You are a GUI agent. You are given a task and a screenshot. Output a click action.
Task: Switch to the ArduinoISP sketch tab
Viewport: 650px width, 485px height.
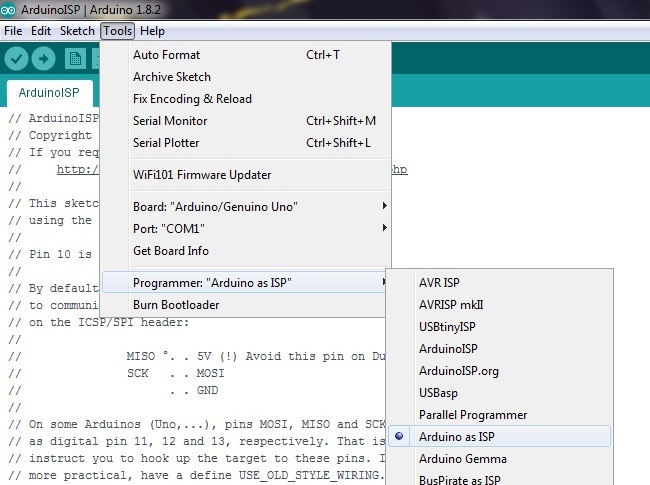pos(49,92)
